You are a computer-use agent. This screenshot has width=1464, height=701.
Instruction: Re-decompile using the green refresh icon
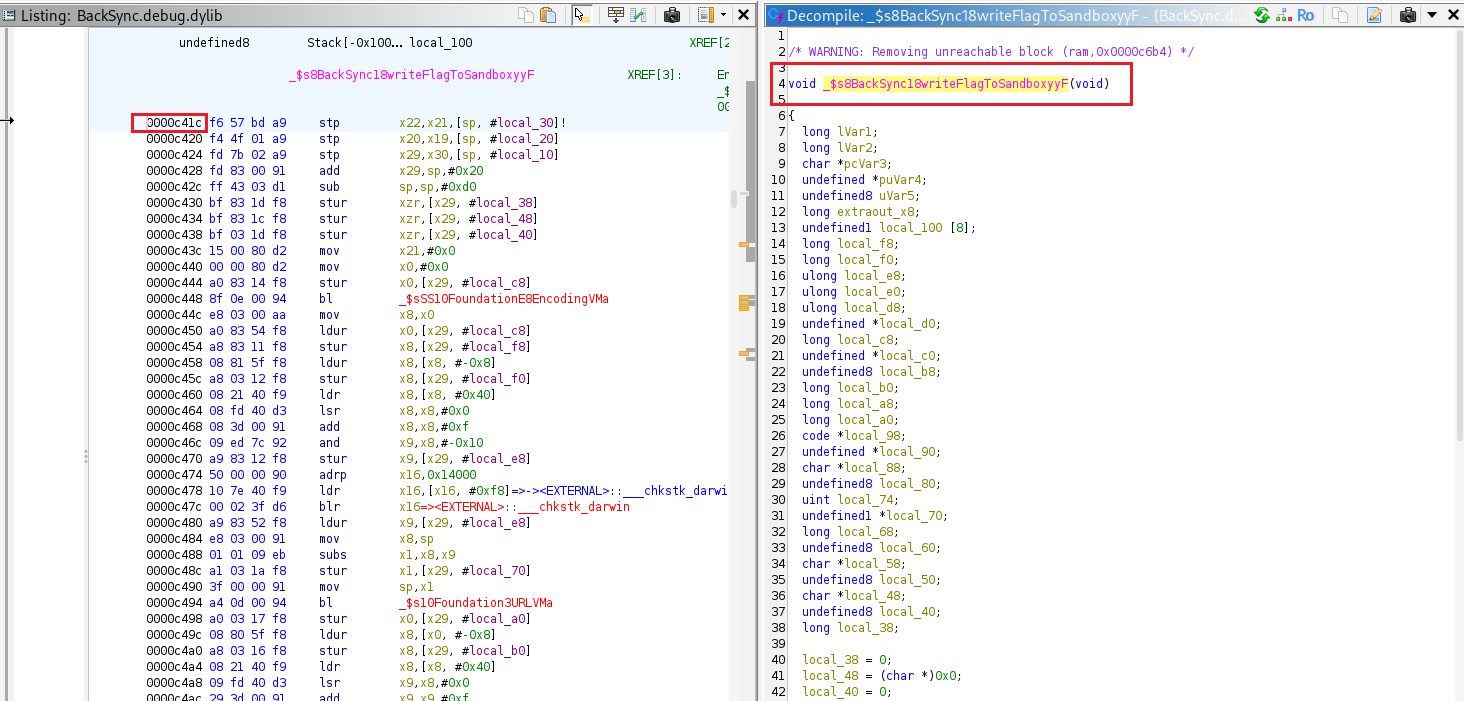click(1262, 15)
